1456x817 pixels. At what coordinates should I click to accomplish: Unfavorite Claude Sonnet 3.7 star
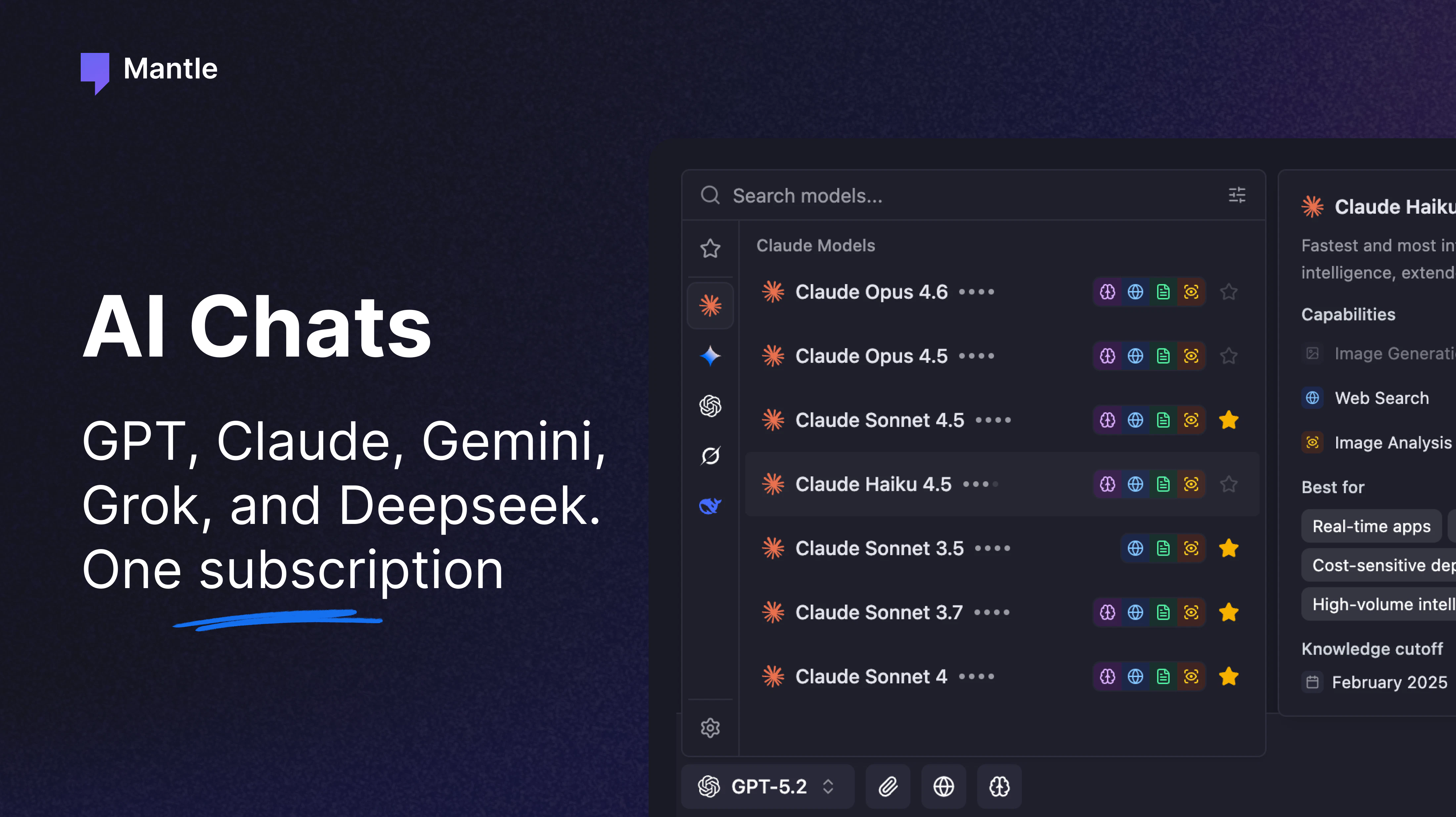[x=1229, y=613]
